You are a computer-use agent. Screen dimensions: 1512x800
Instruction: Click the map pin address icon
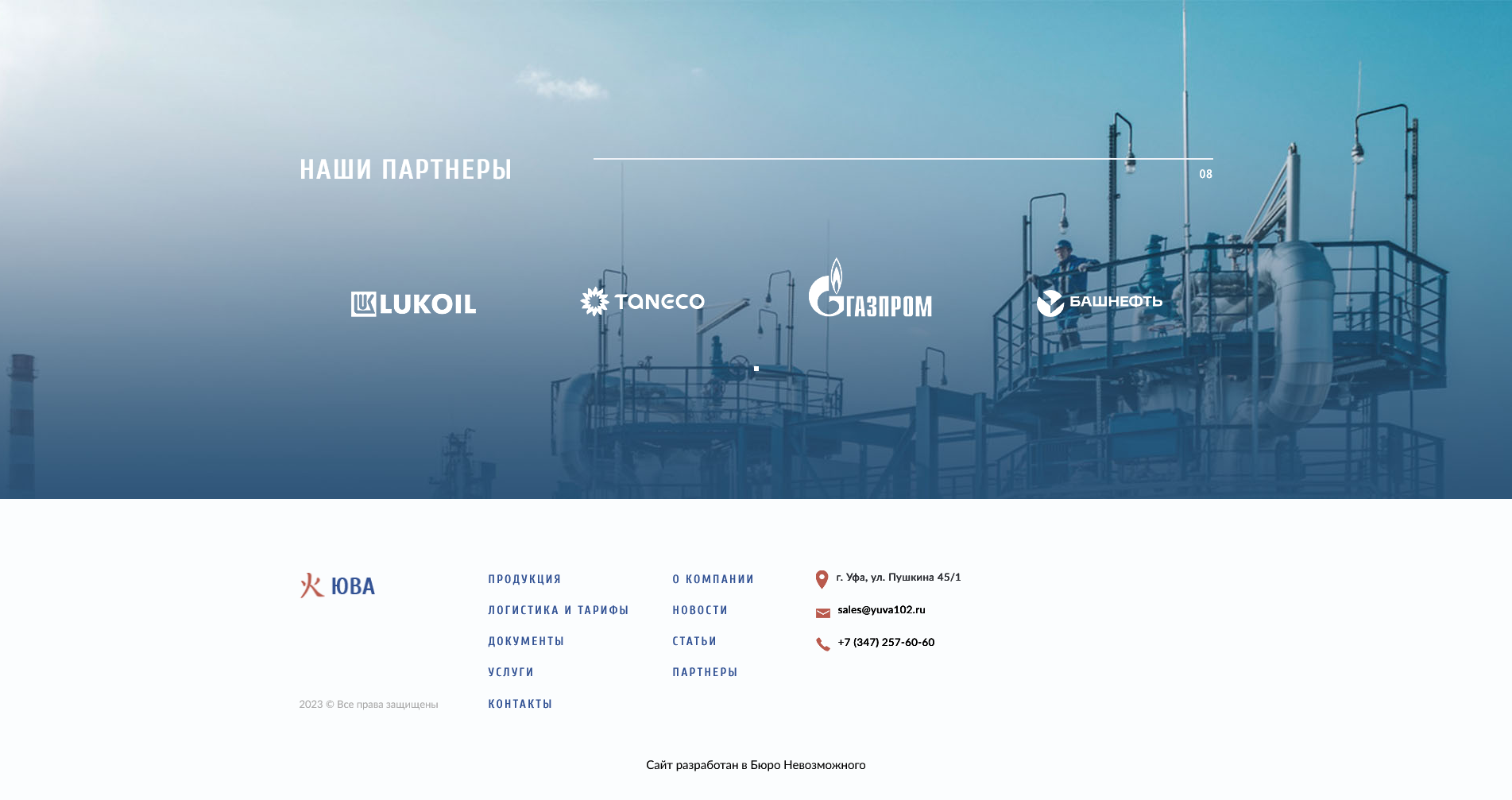point(822,579)
